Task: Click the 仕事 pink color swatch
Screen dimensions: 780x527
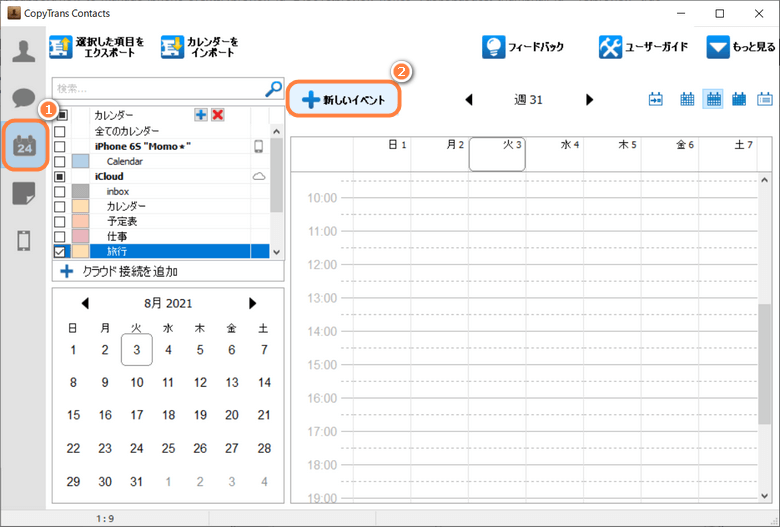Action: pyautogui.click(x=81, y=236)
